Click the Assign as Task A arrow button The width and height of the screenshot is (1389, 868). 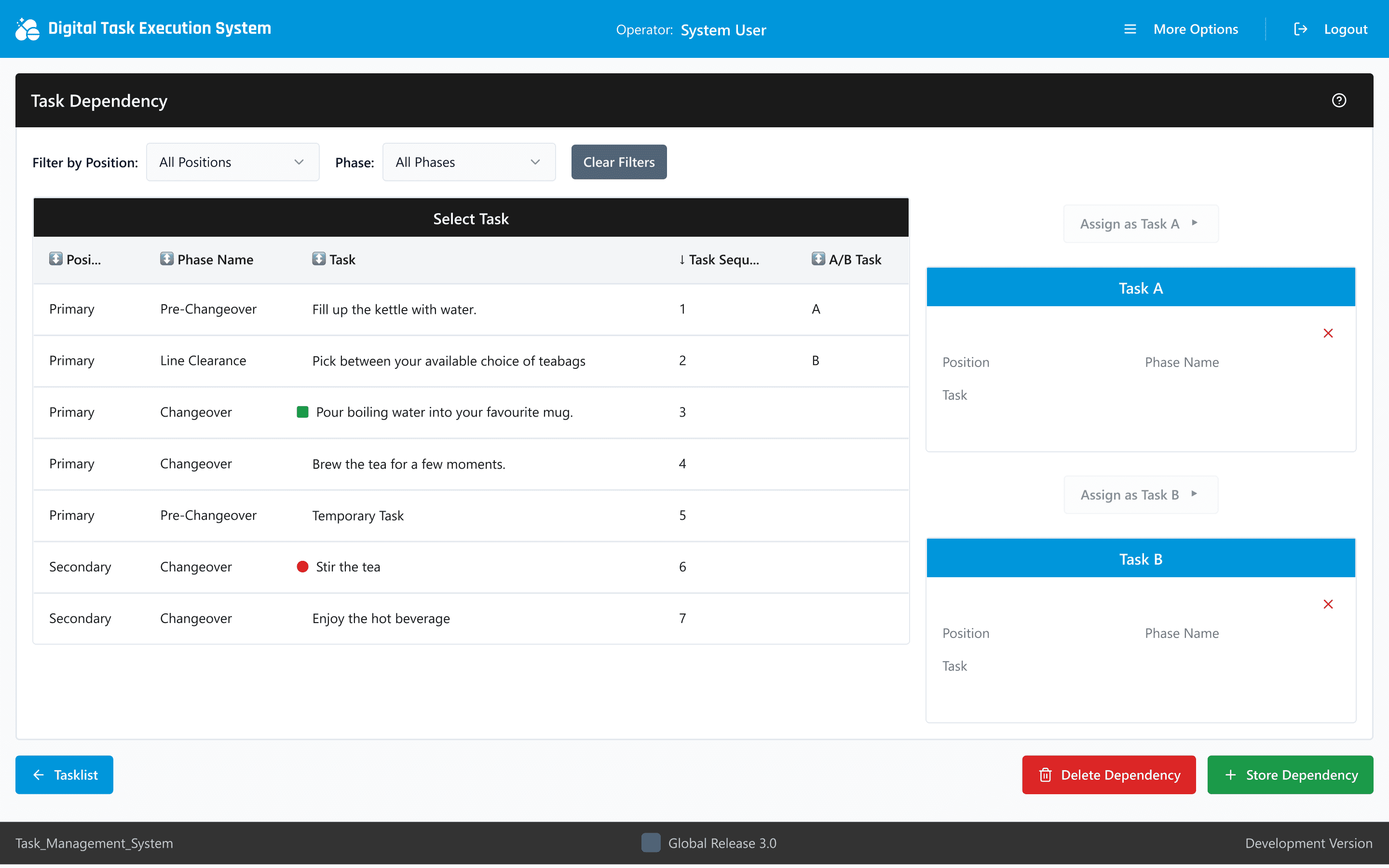pos(1140,224)
